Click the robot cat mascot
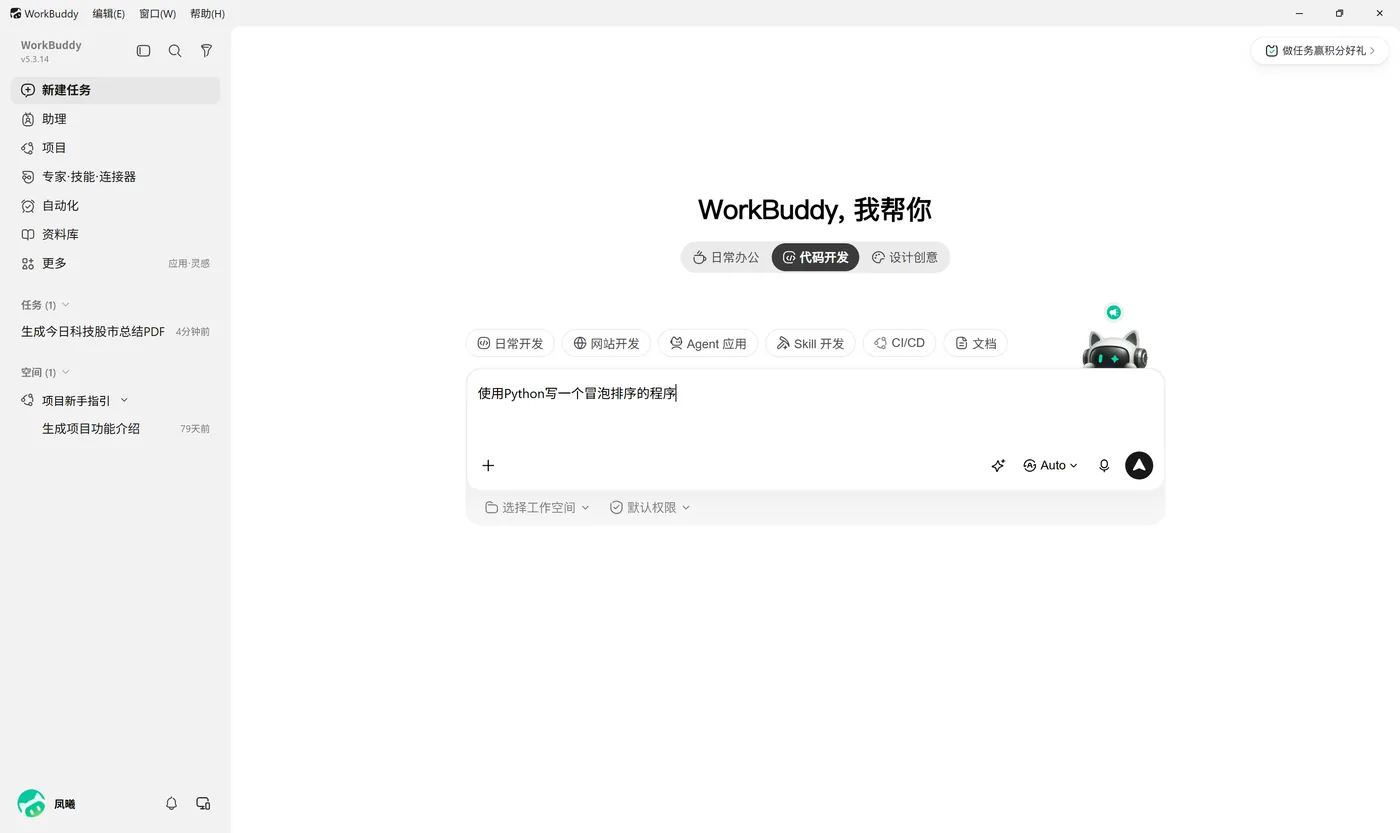This screenshot has width=1400, height=833. (x=1114, y=350)
